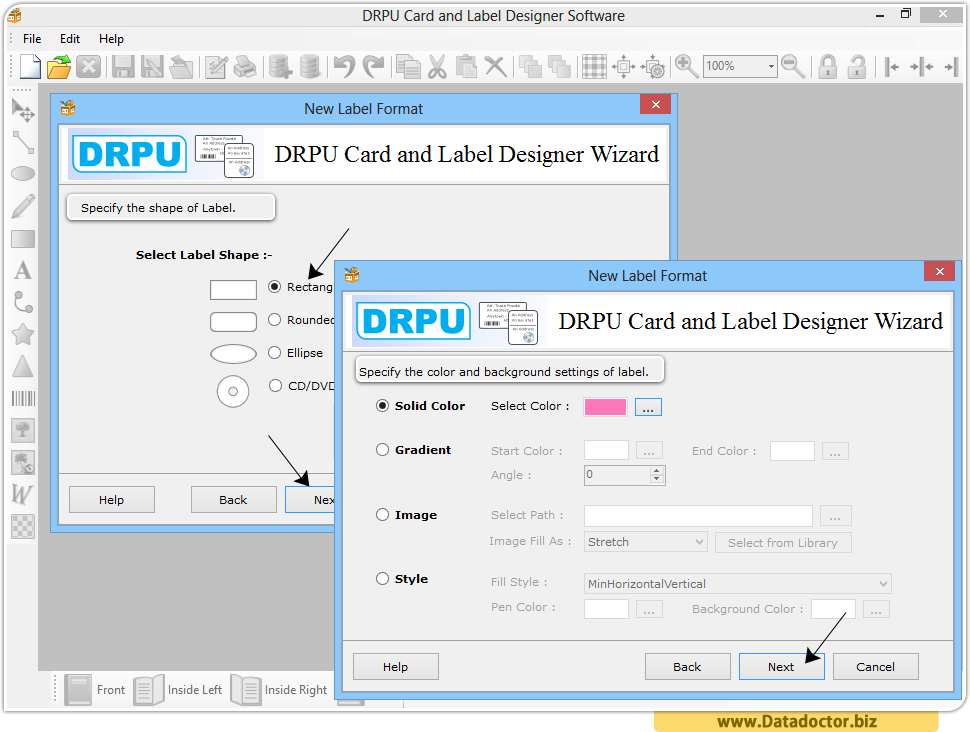Image resolution: width=970 pixels, height=732 pixels.
Task: Pick the Star shape tool
Action: point(22,334)
